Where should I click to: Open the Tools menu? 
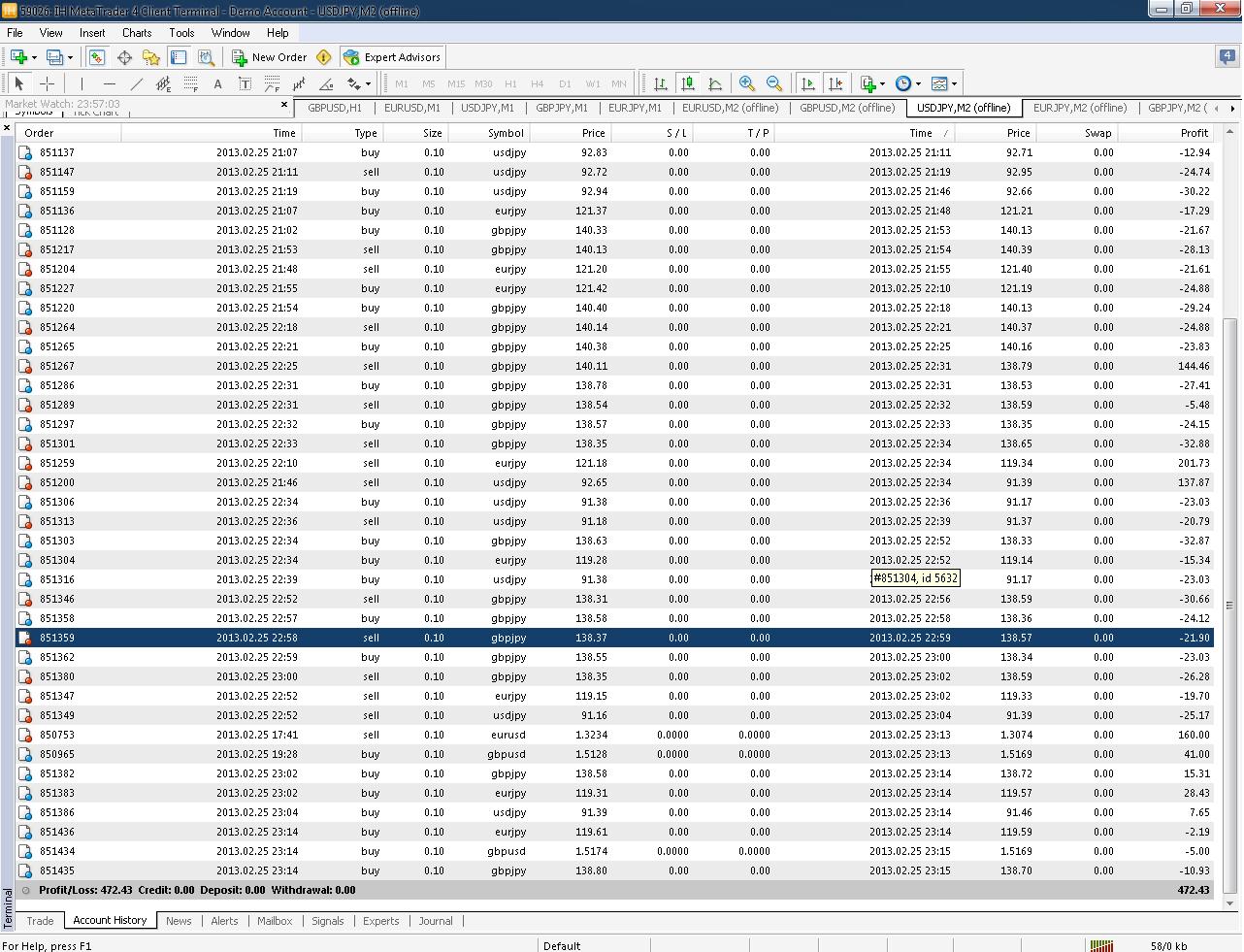[181, 32]
